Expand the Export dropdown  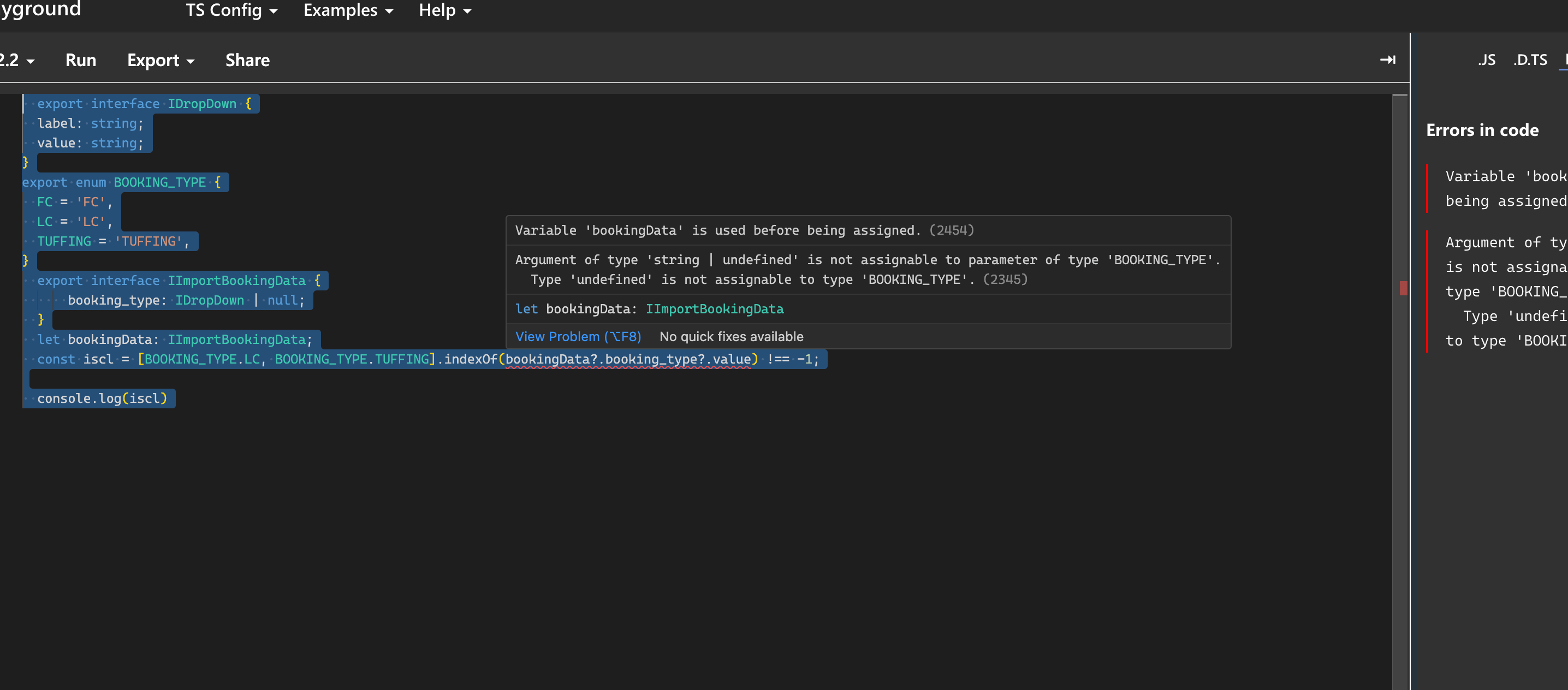pos(161,60)
